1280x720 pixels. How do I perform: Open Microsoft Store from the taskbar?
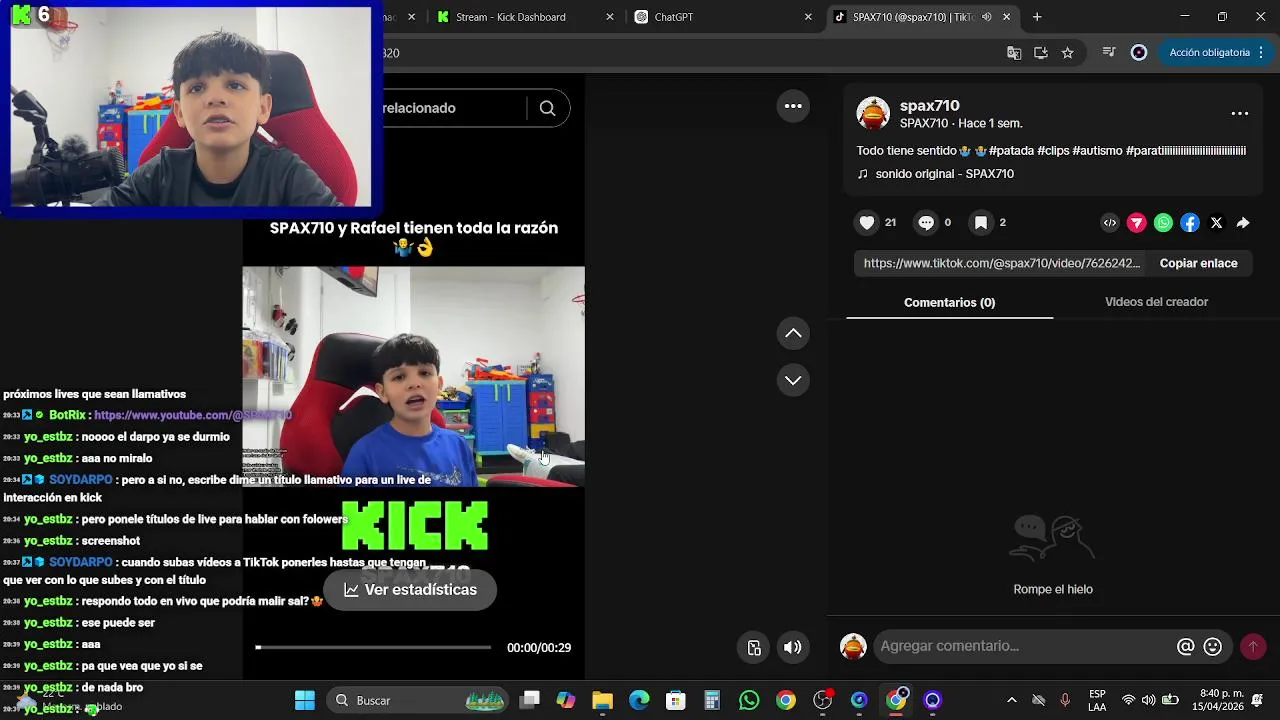[676, 700]
